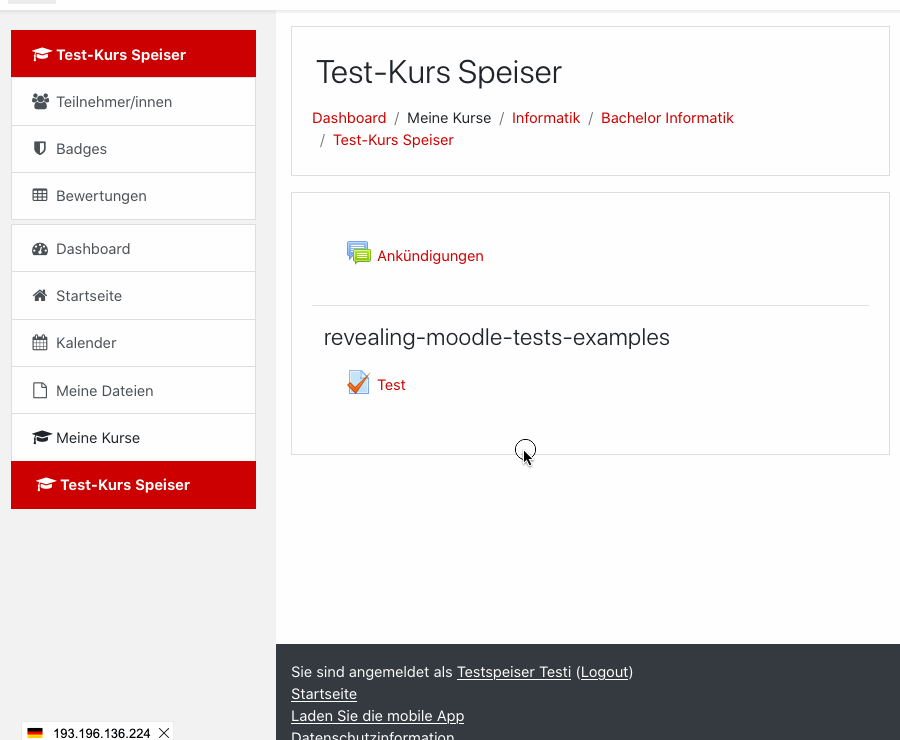
Task: Go to Dashboard via the sidebar
Action: pos(133,249)
